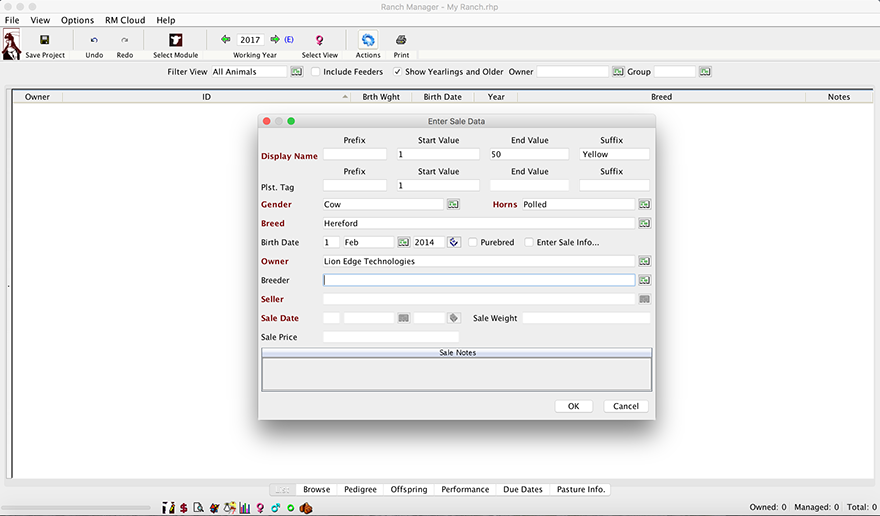The width and height of the screenshot is (880, 516).
Task: Open the Filter View dropdown
Action: click(x=296, y=72)
